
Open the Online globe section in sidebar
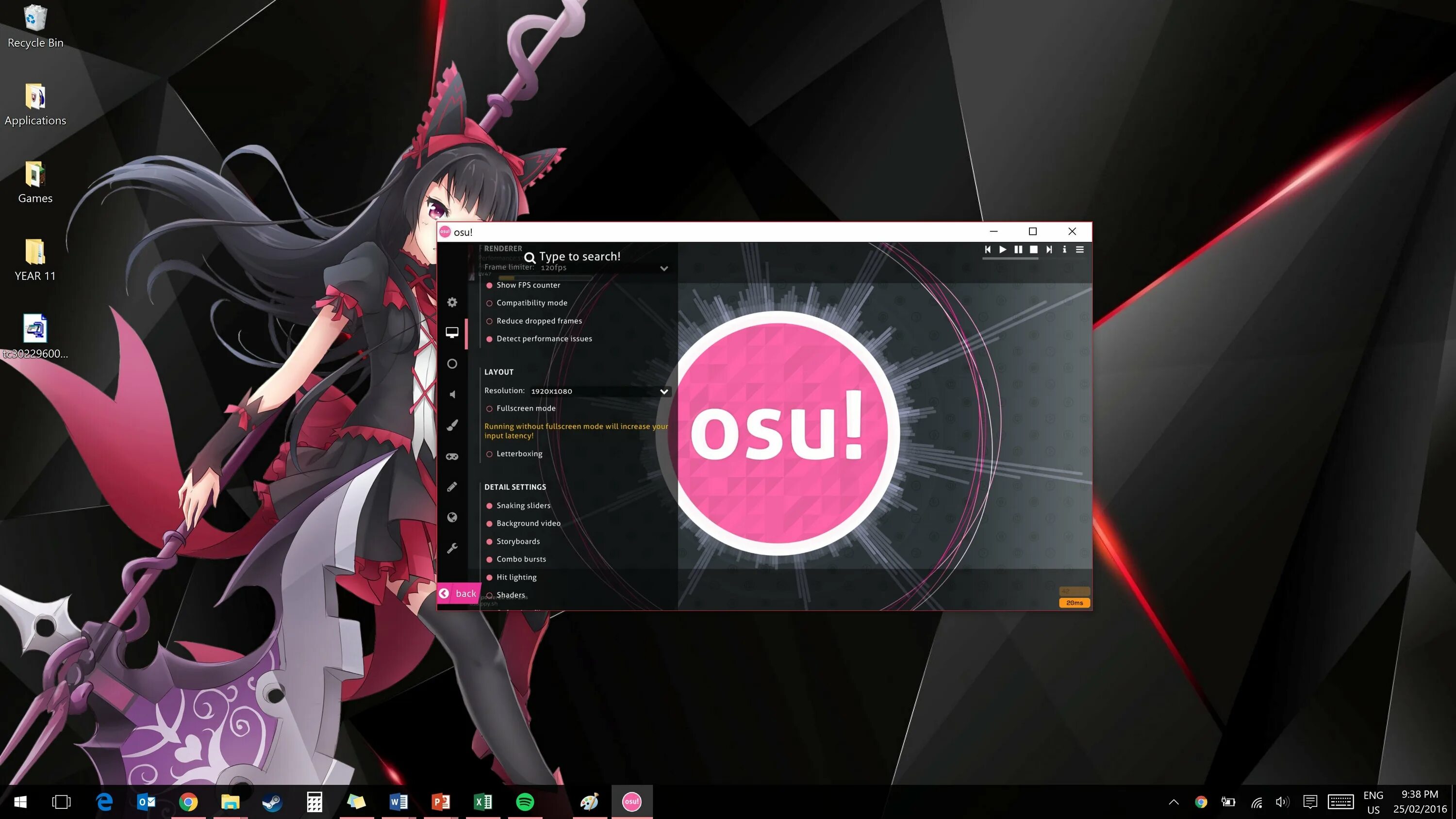pyautogui.click(x=452, y=517)
